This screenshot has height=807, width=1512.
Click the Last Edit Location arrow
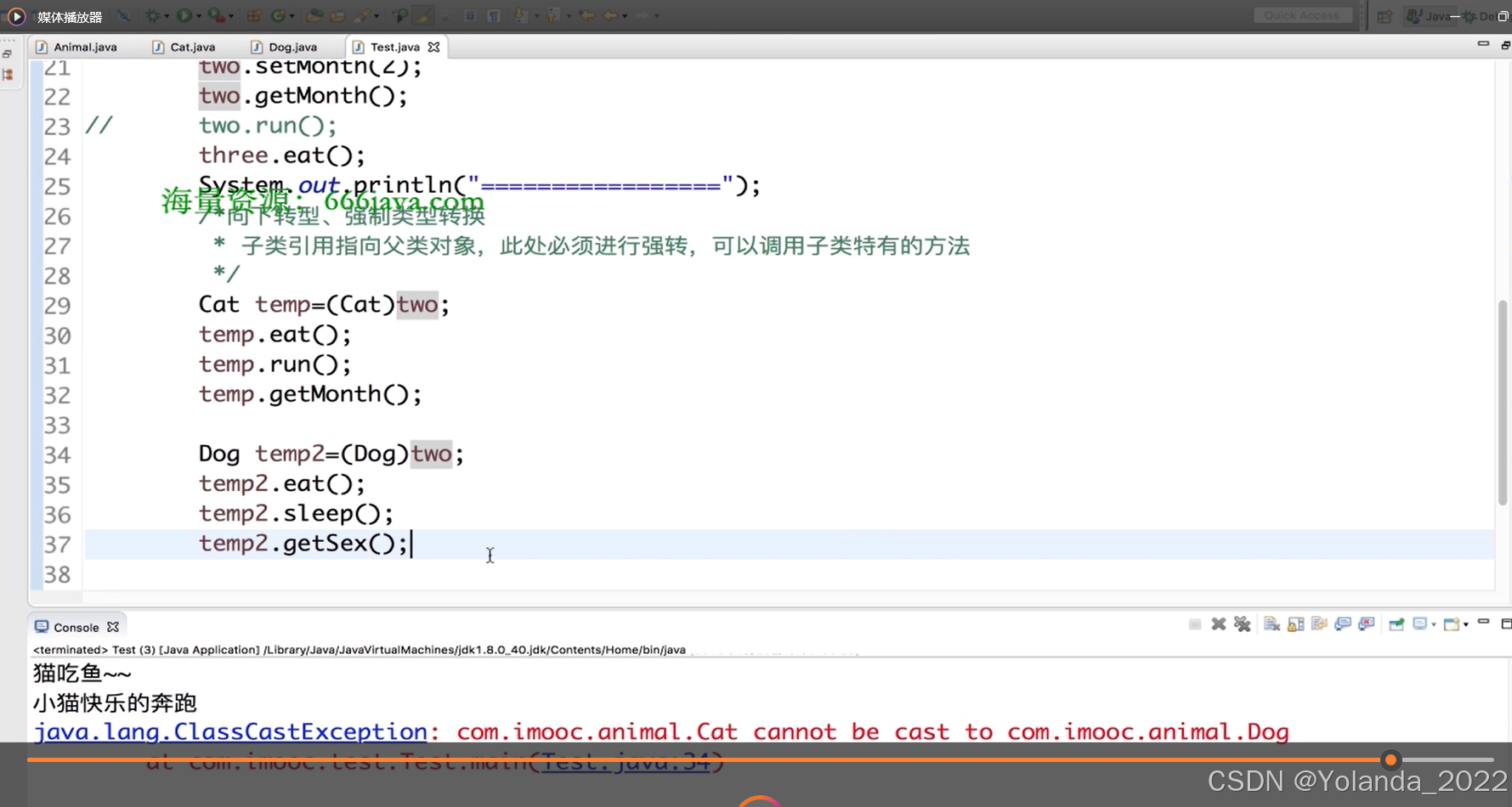click(x=586, y=15)
